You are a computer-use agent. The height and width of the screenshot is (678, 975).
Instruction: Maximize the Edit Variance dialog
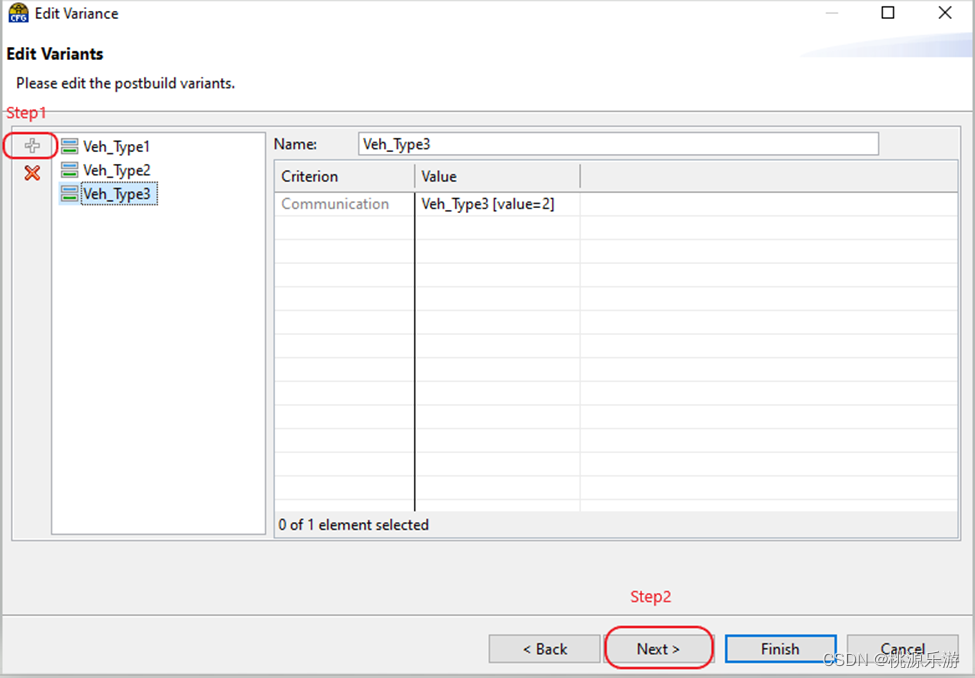pos(888,13)
